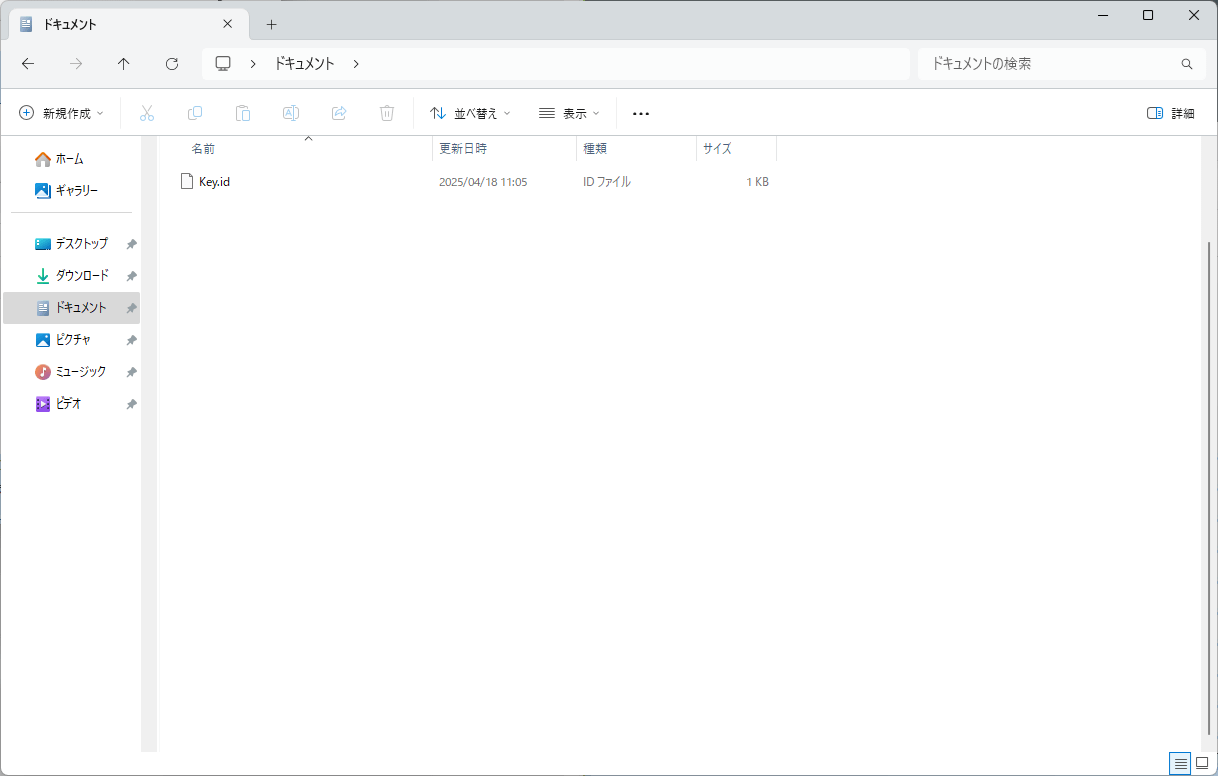Click the Rename icon in toolbar

tap(291, 113)
